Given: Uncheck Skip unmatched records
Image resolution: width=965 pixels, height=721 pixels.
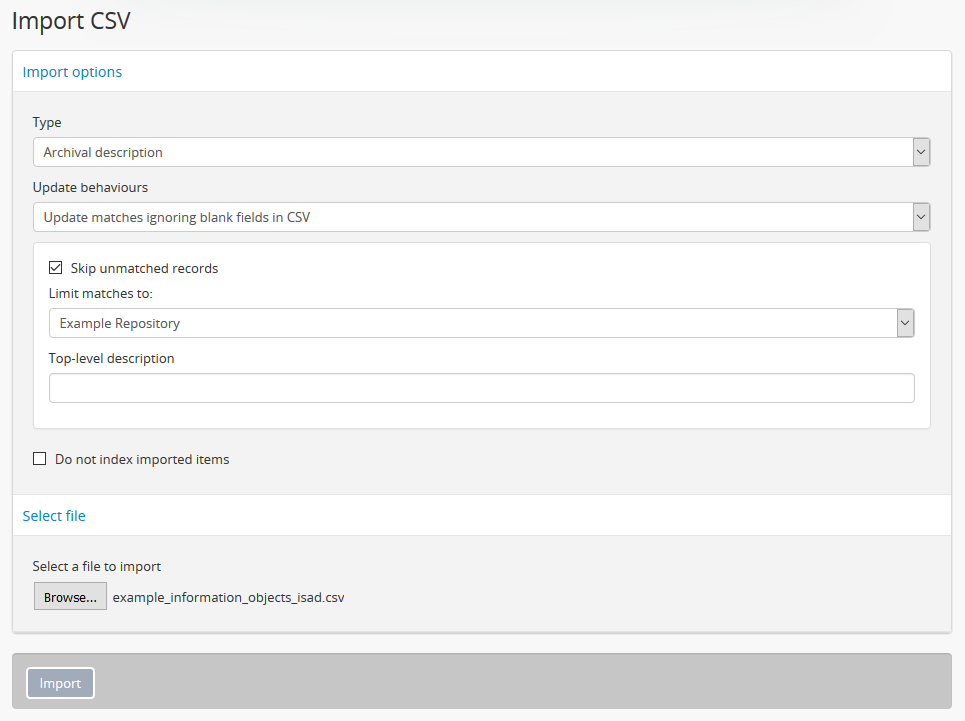Looking at the screenshot, I should (x=56, y=268).
